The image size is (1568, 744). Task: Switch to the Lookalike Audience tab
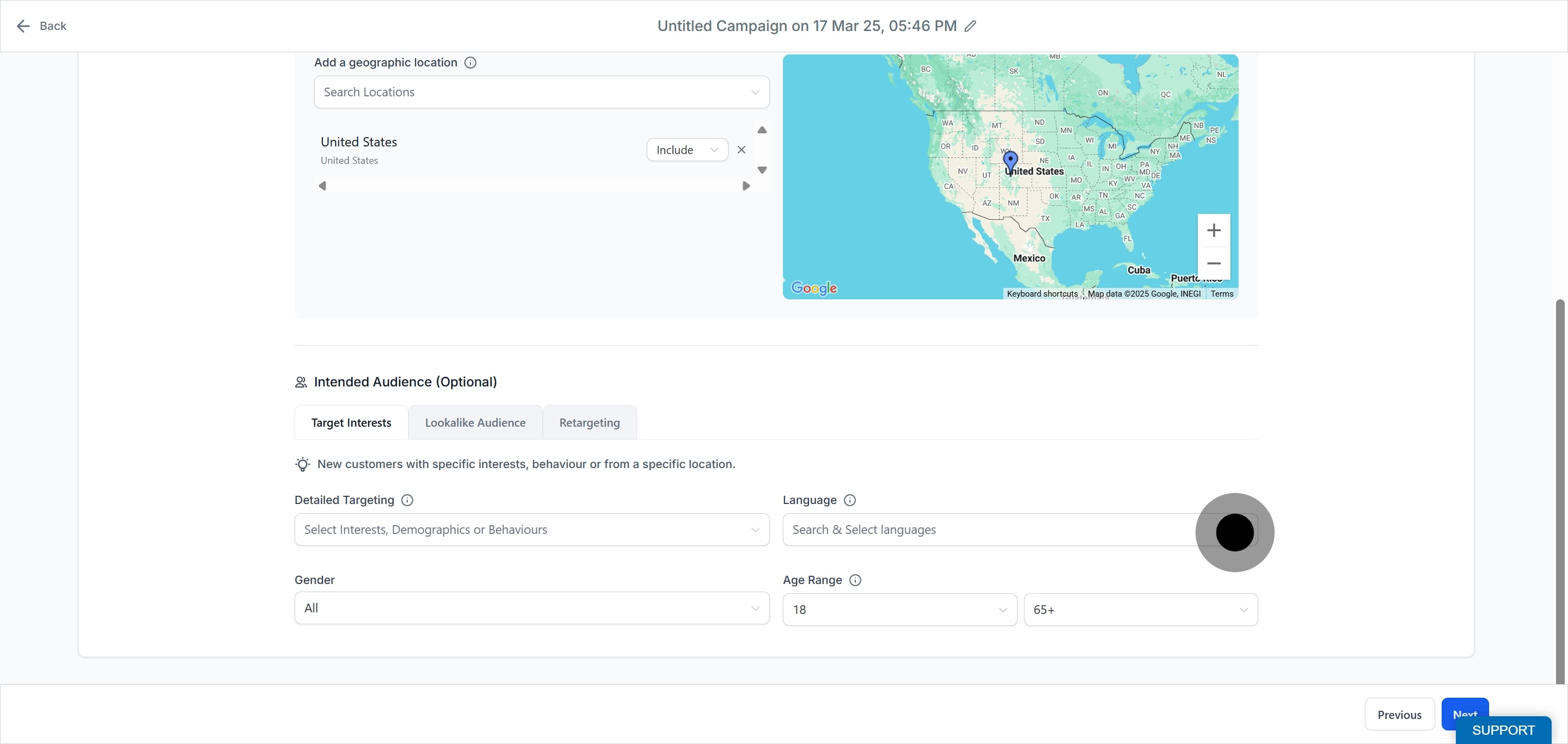(475, 422)
